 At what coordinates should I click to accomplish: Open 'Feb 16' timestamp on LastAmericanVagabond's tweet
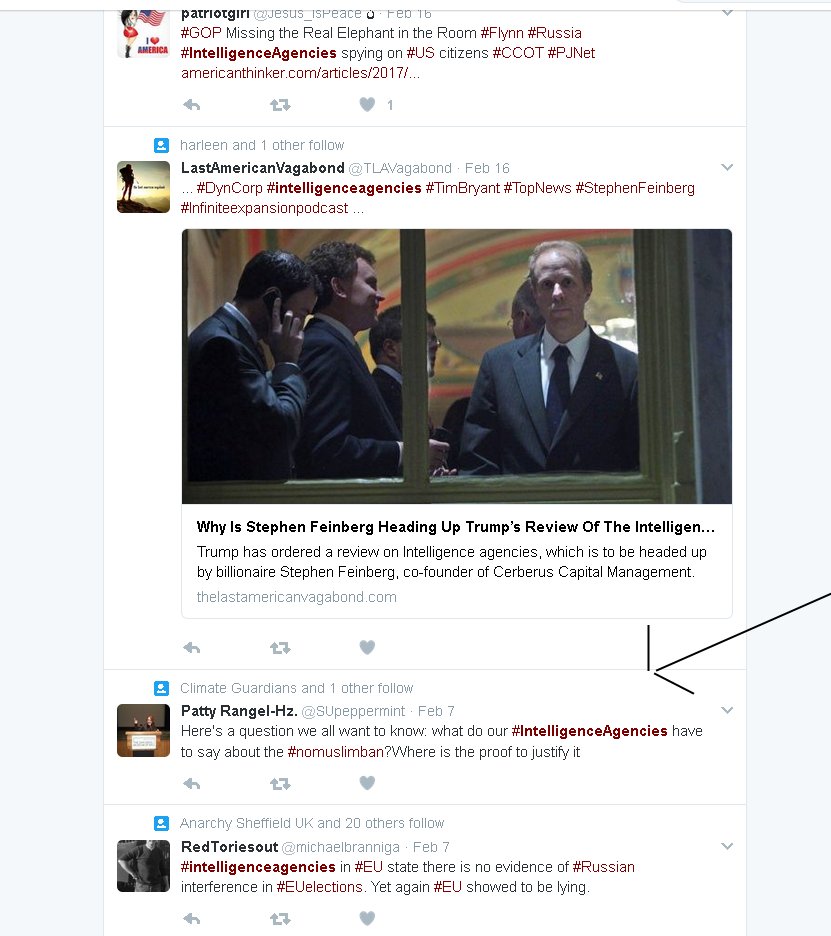(487, 168)
